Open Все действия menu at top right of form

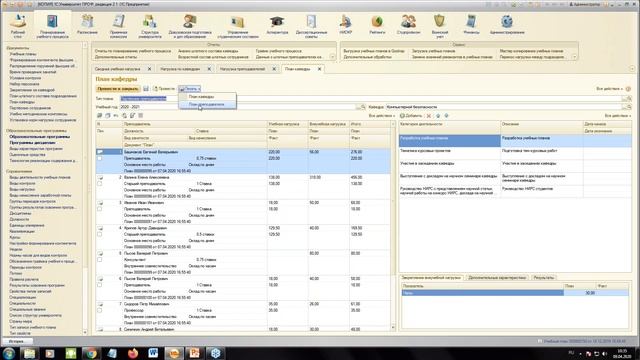tap(610, 89)
